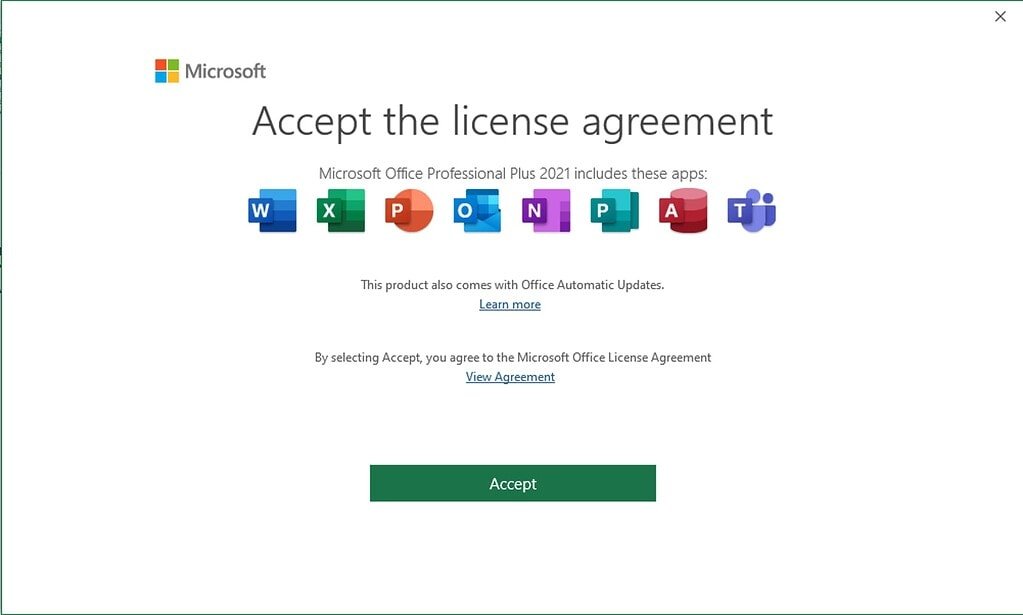
Task: Click the Teams app icon
Action: pos(752,210)
